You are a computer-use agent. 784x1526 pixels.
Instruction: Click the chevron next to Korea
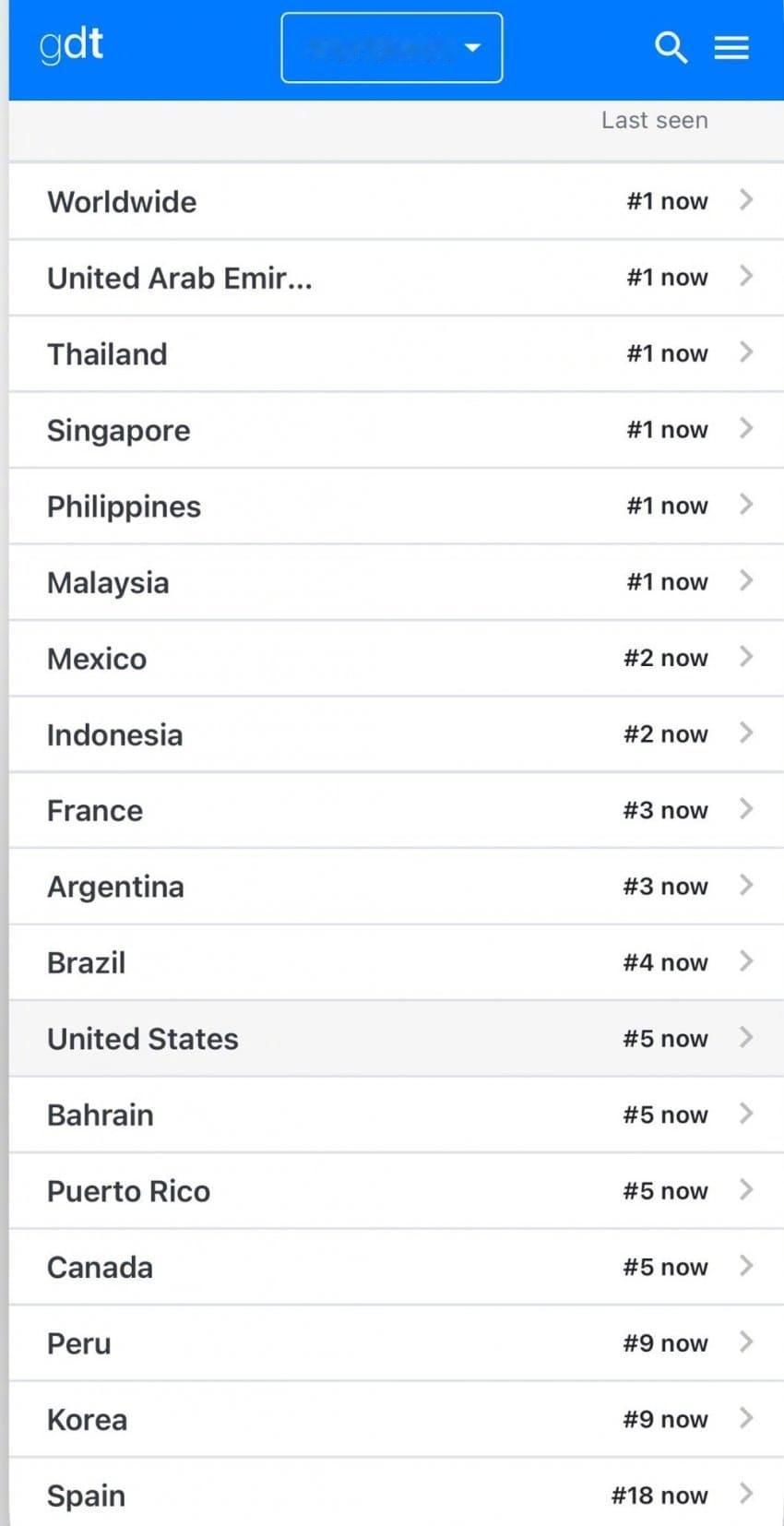(x=746, y=1417)
